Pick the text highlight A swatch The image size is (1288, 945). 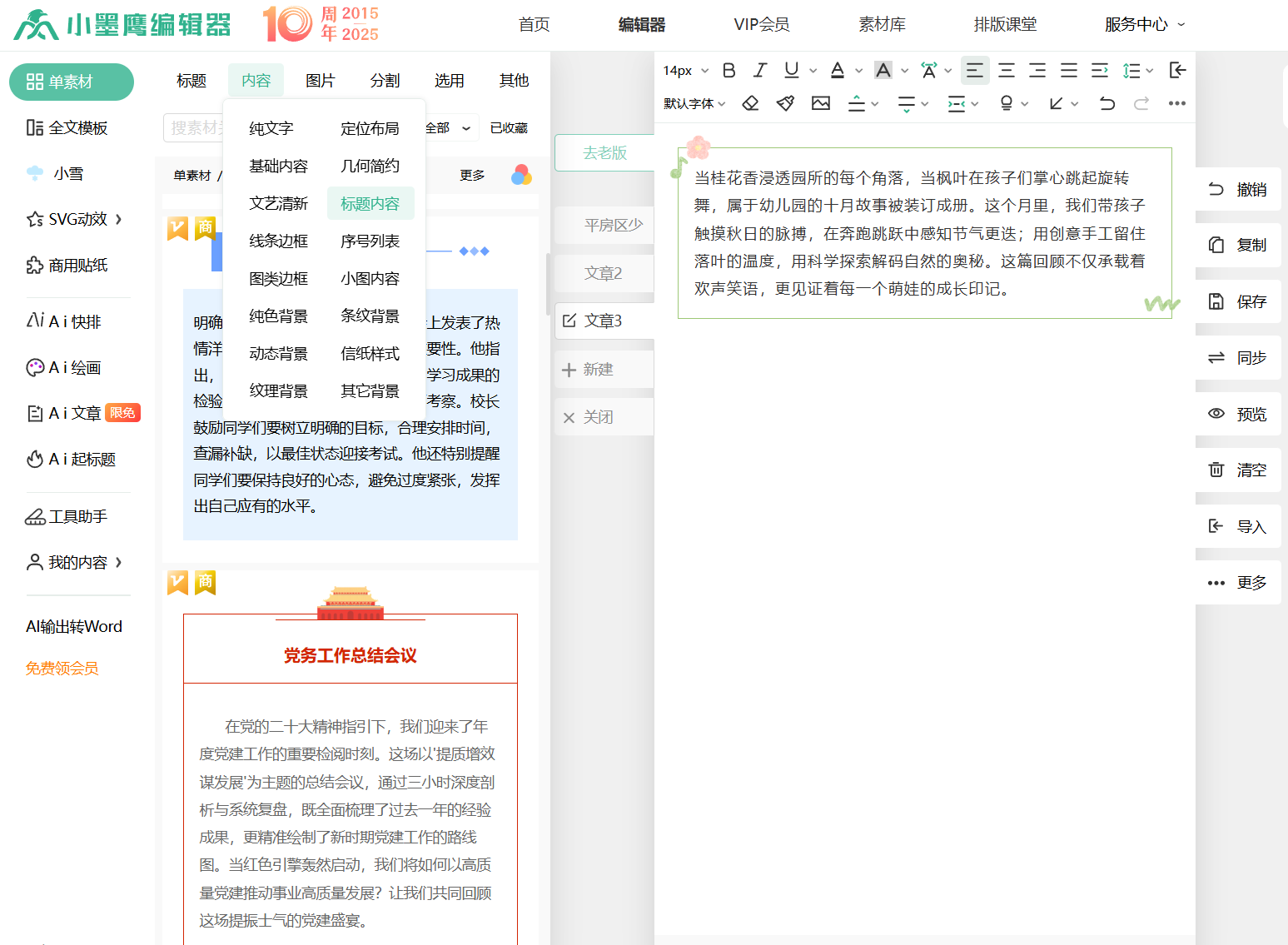point(883,70)
